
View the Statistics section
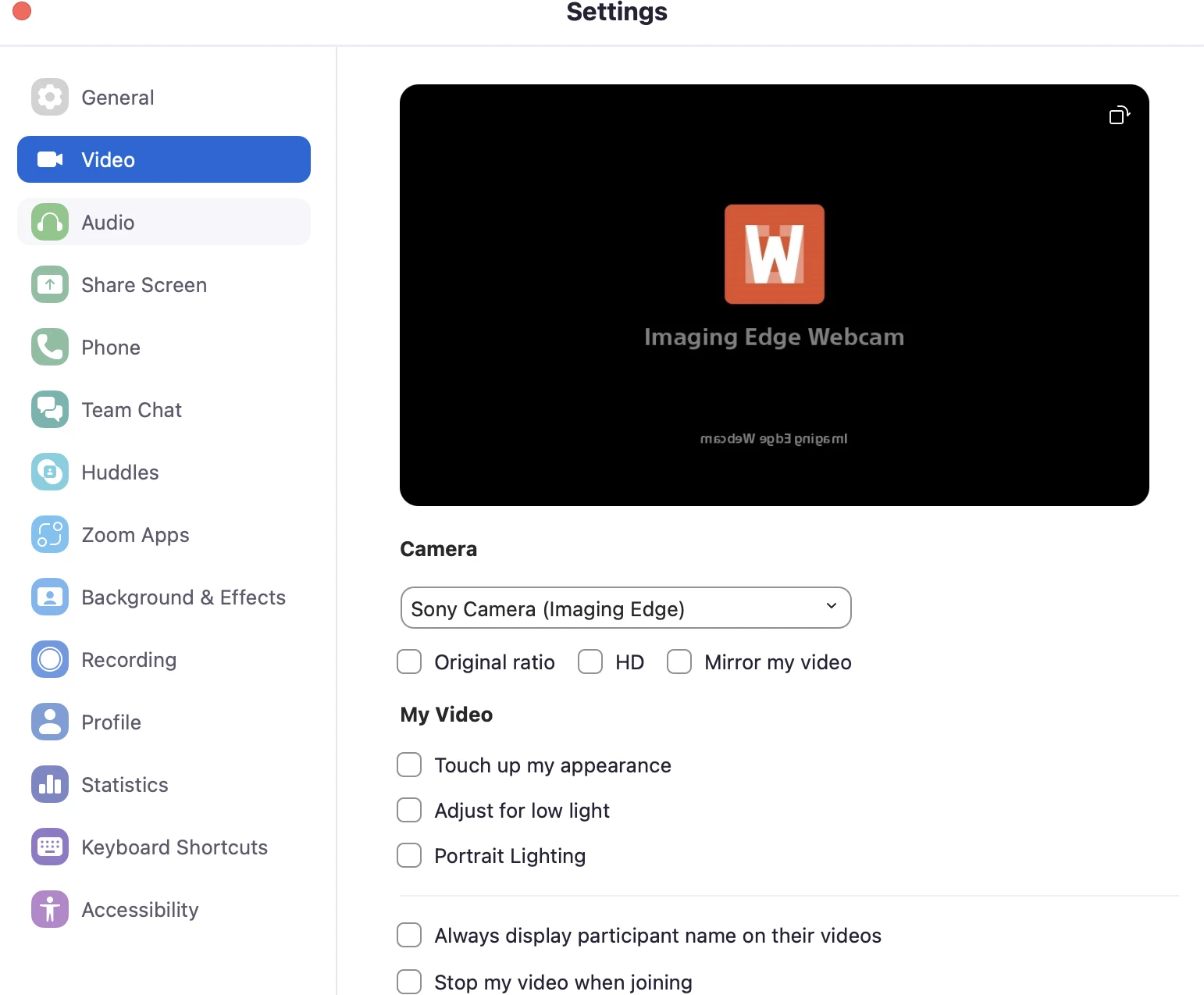tap(164, 784)
